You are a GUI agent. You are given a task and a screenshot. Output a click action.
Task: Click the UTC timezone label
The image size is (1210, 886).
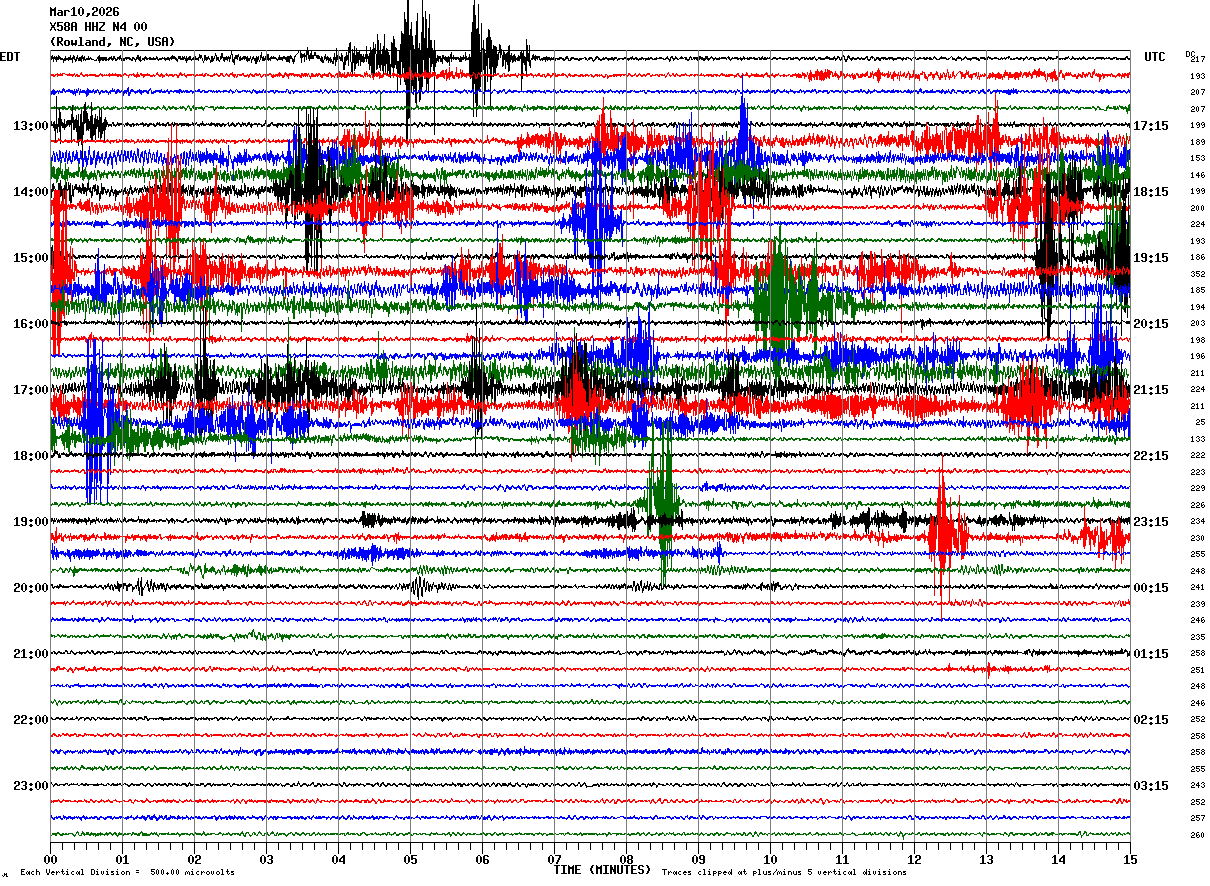1154,57
